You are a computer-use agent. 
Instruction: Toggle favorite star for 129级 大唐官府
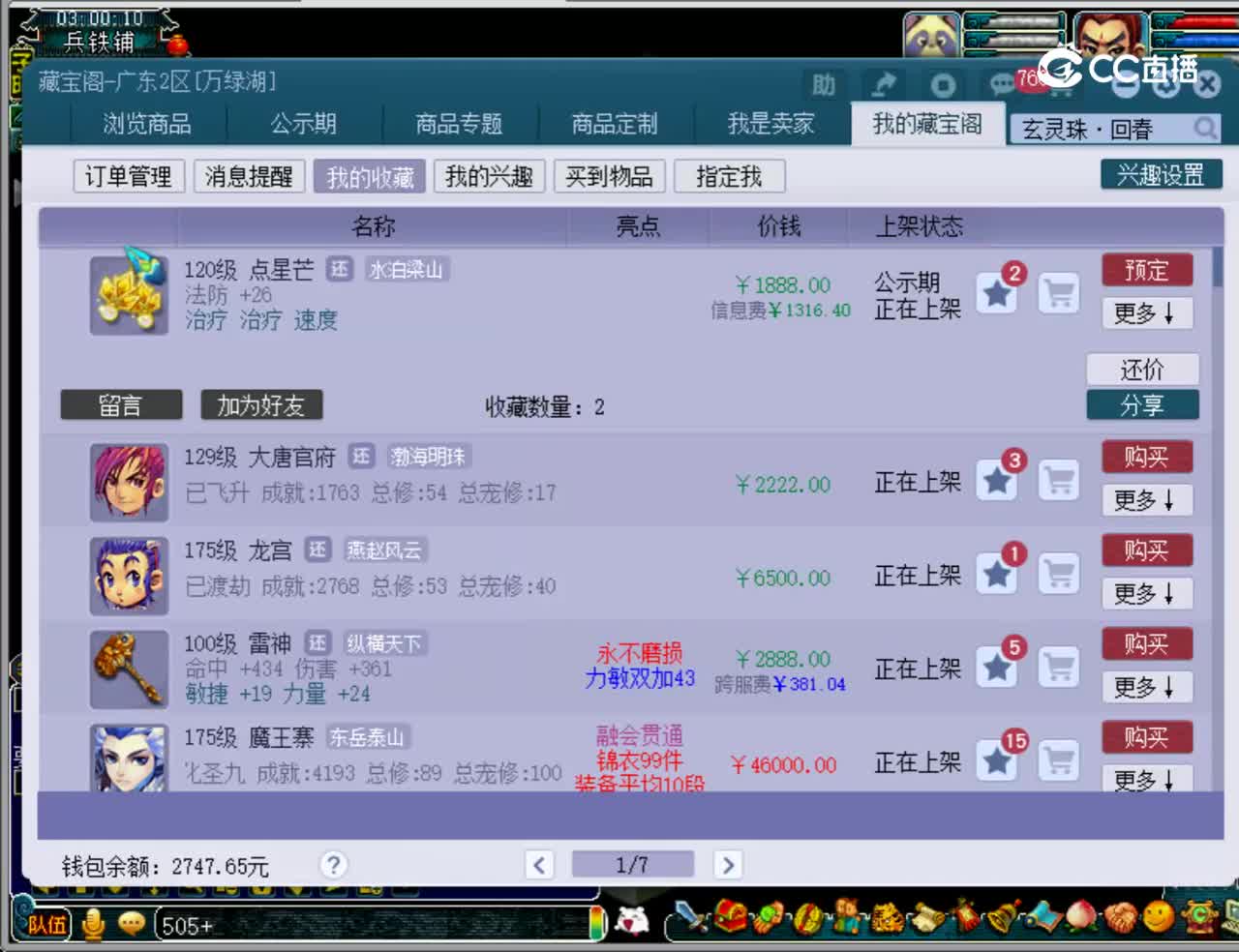point(997,480)
